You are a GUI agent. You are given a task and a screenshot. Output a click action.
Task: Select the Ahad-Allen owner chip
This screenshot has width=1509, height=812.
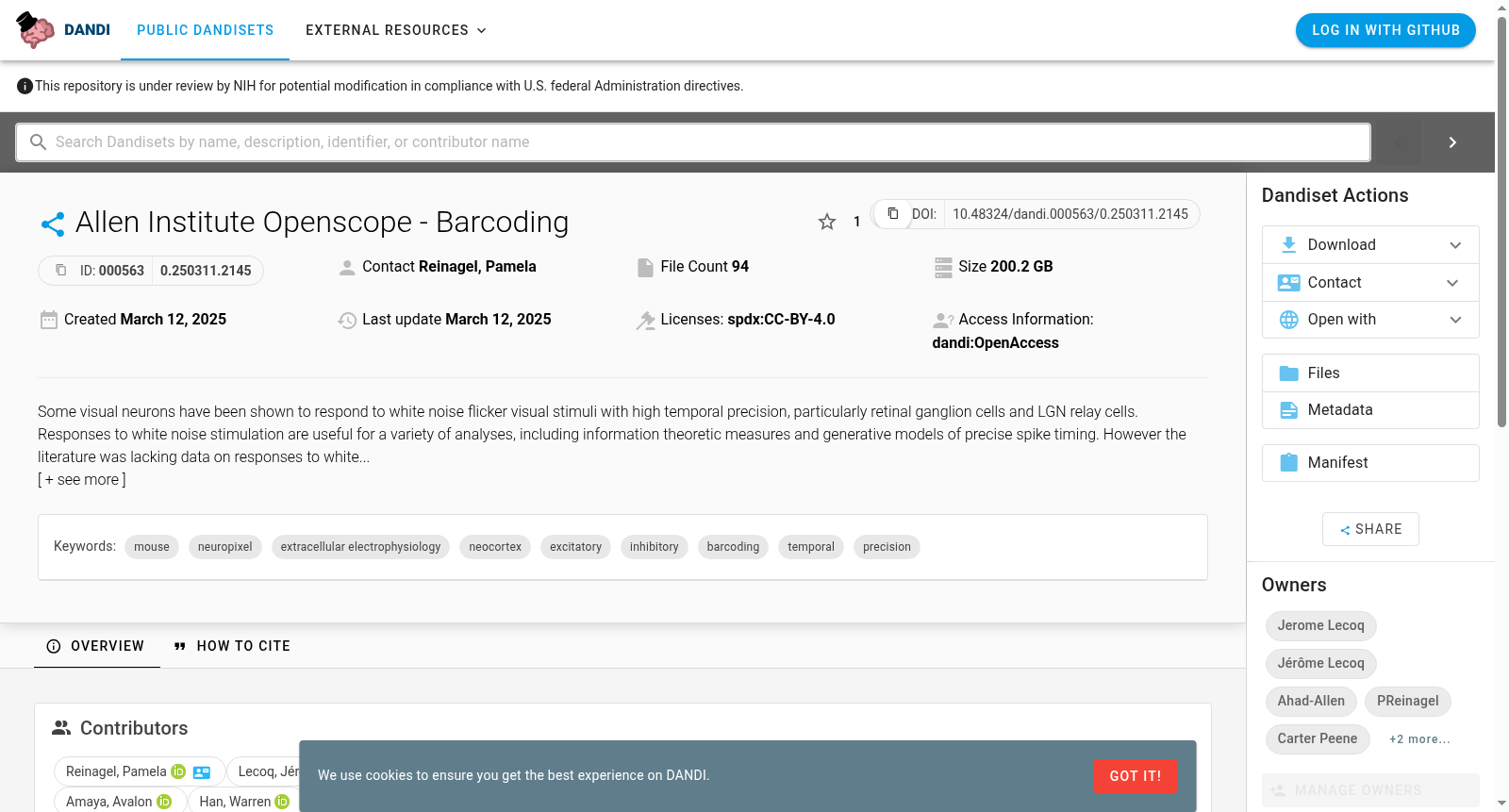pos(1311,701)
